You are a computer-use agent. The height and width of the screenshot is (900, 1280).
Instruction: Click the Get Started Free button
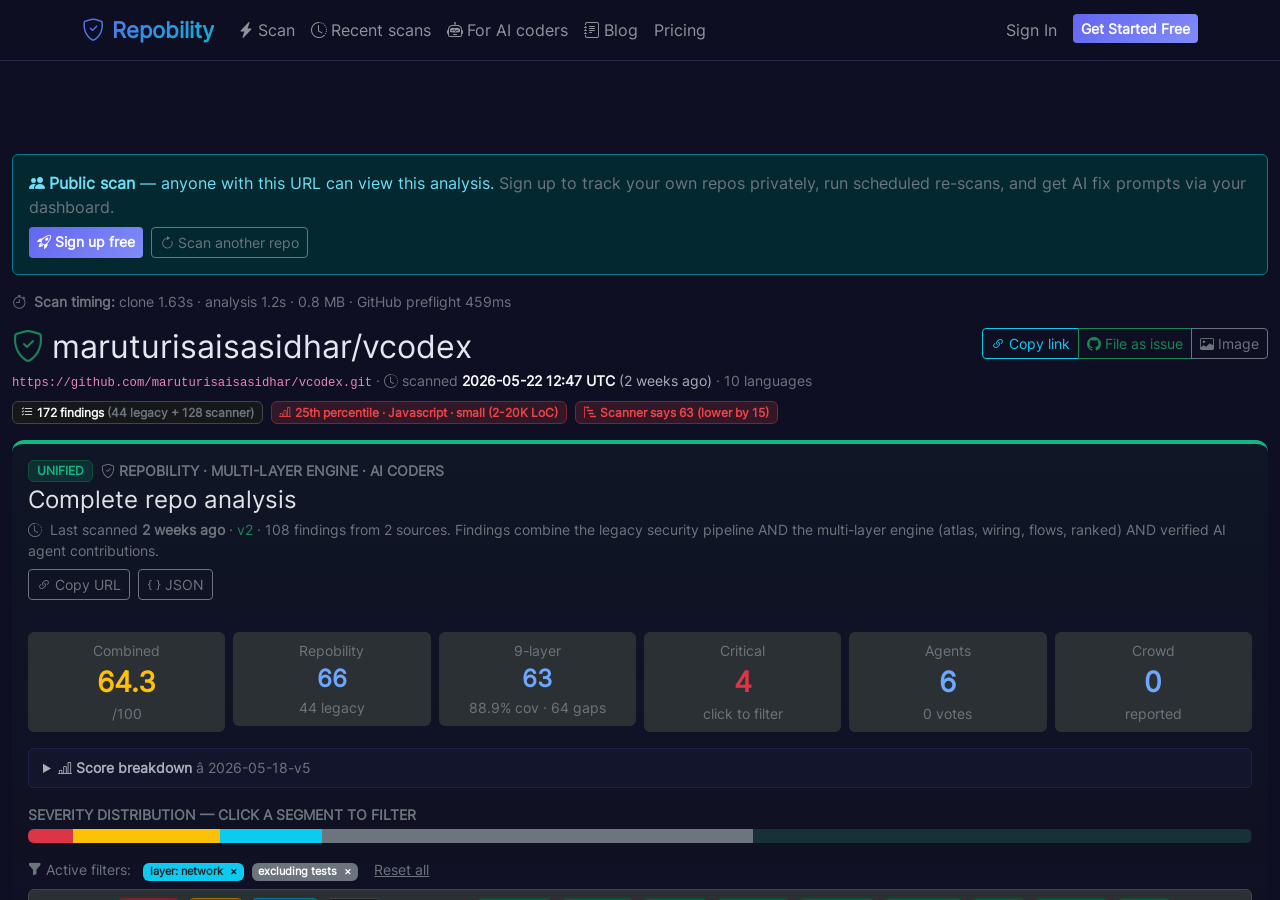pyautogui.click(x=1135, y=29)
